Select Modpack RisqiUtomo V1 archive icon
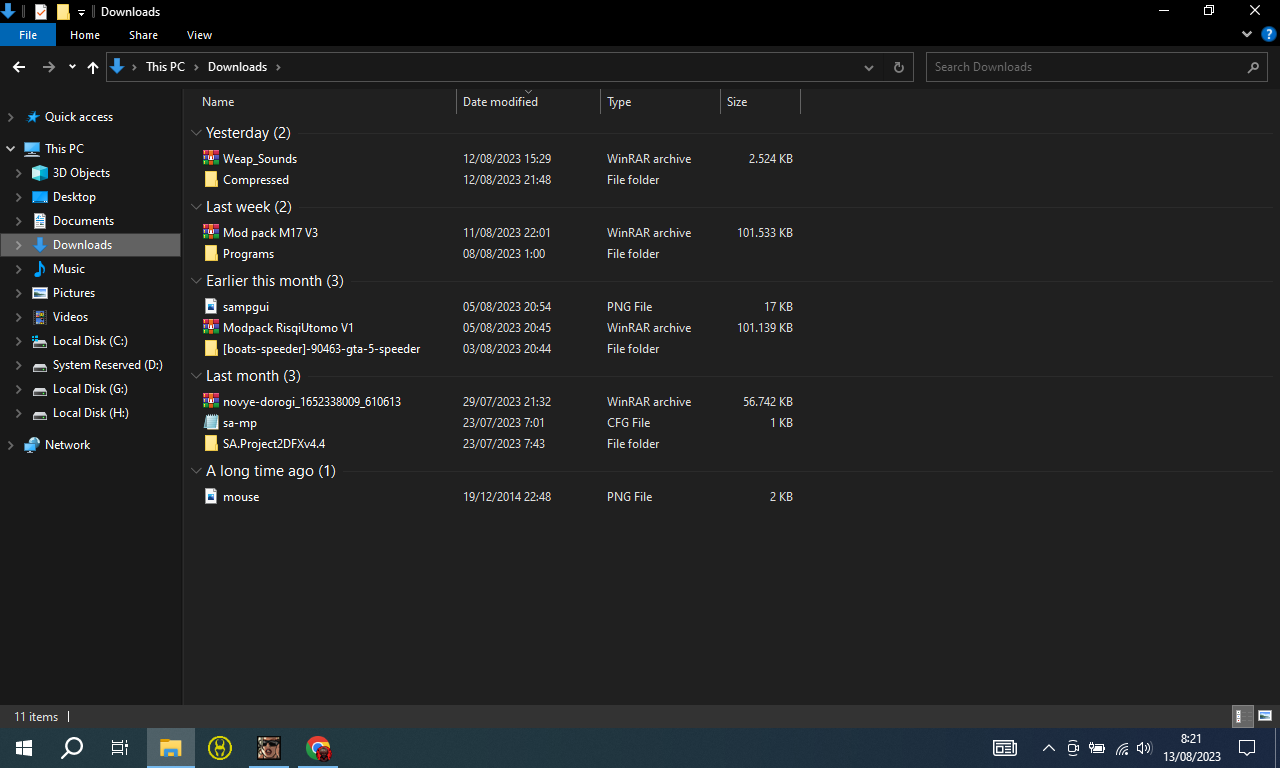The height and width of the screenshot is (768, 1280). (211, 327)
